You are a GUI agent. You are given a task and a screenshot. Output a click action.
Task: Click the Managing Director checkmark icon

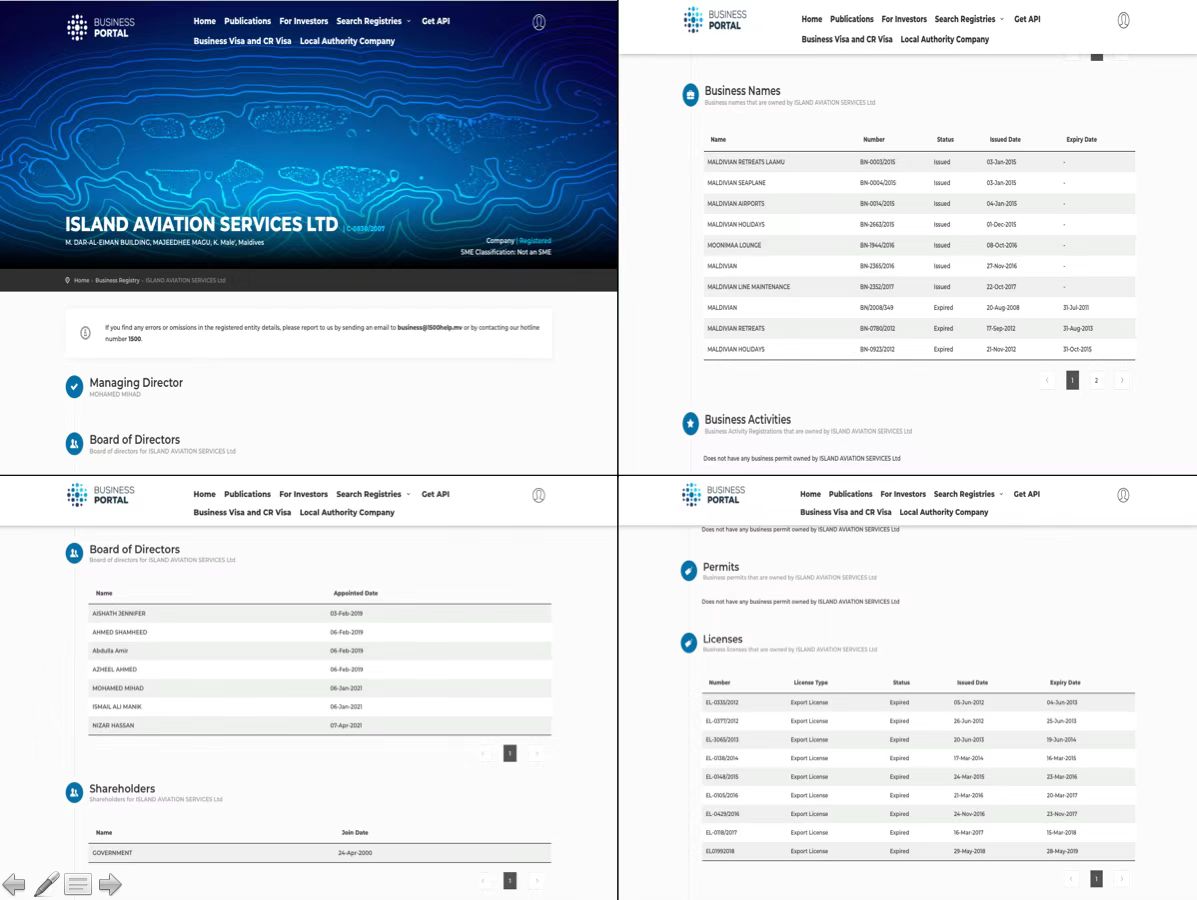(74, 386)
